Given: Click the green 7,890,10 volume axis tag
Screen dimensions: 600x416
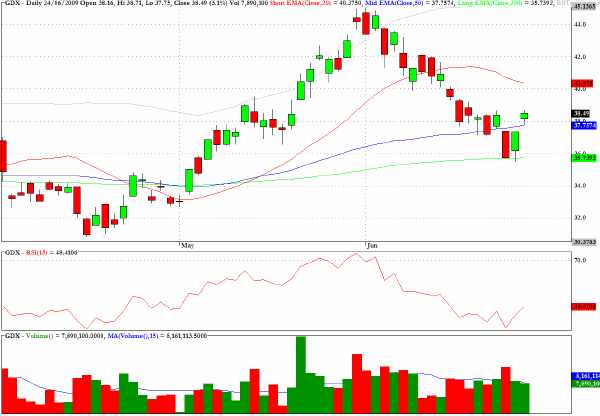Looking at the screenshot, I should point(585,383).
